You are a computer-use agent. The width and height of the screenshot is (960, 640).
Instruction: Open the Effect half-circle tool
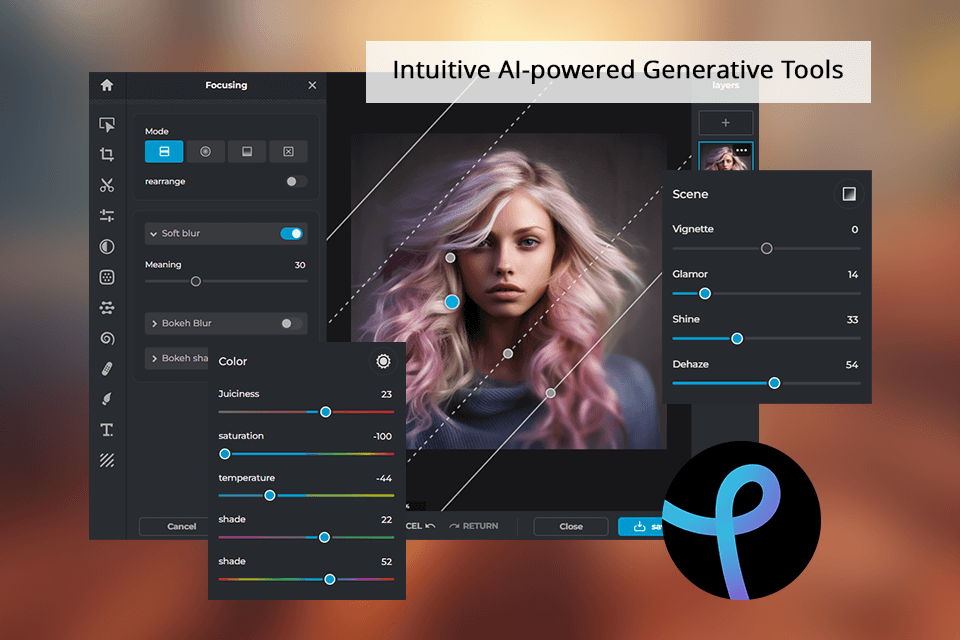[107, 246]
